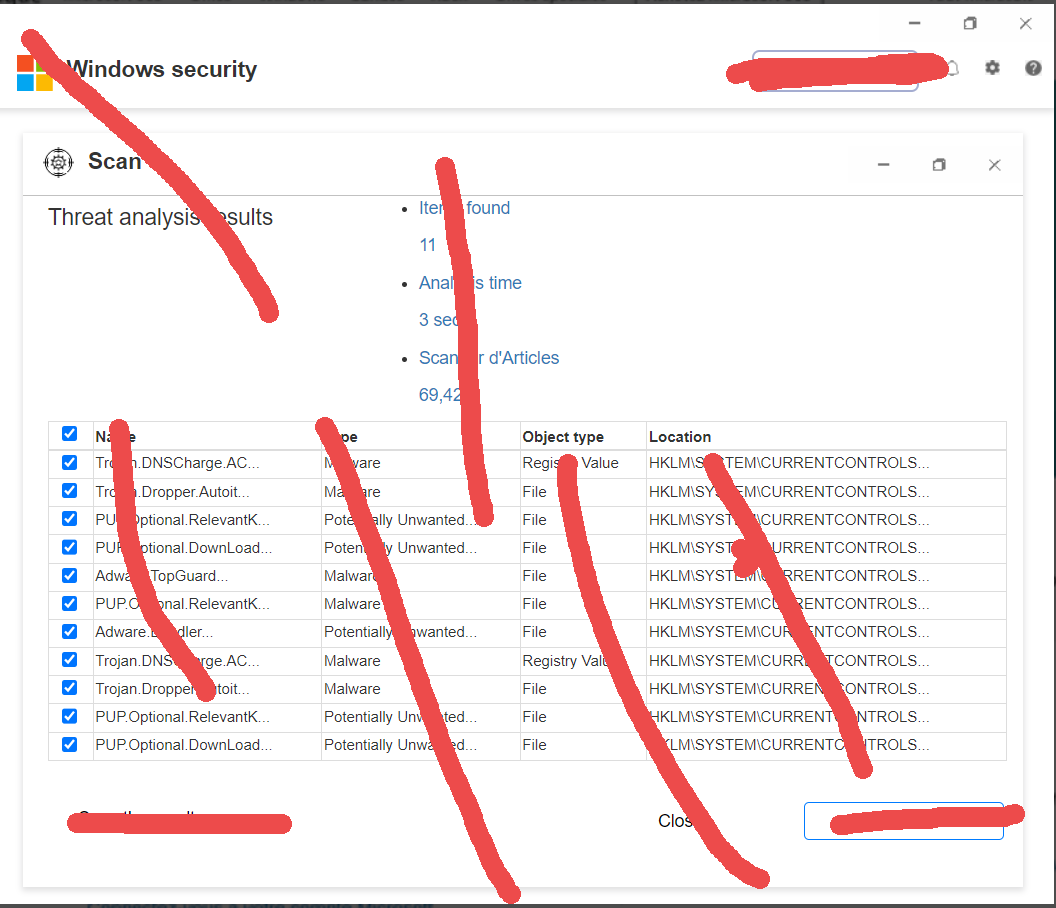Click the Windows four-color logo
This screenshot has width=1056, height=908.
click(35, 73)
